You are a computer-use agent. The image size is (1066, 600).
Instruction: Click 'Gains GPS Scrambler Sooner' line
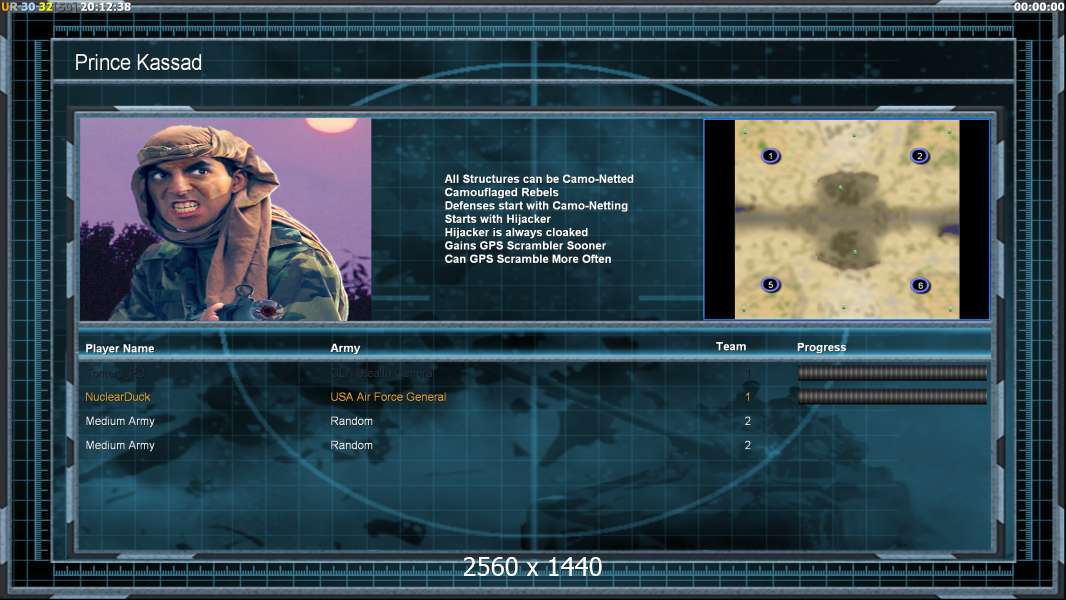[525, 245]
